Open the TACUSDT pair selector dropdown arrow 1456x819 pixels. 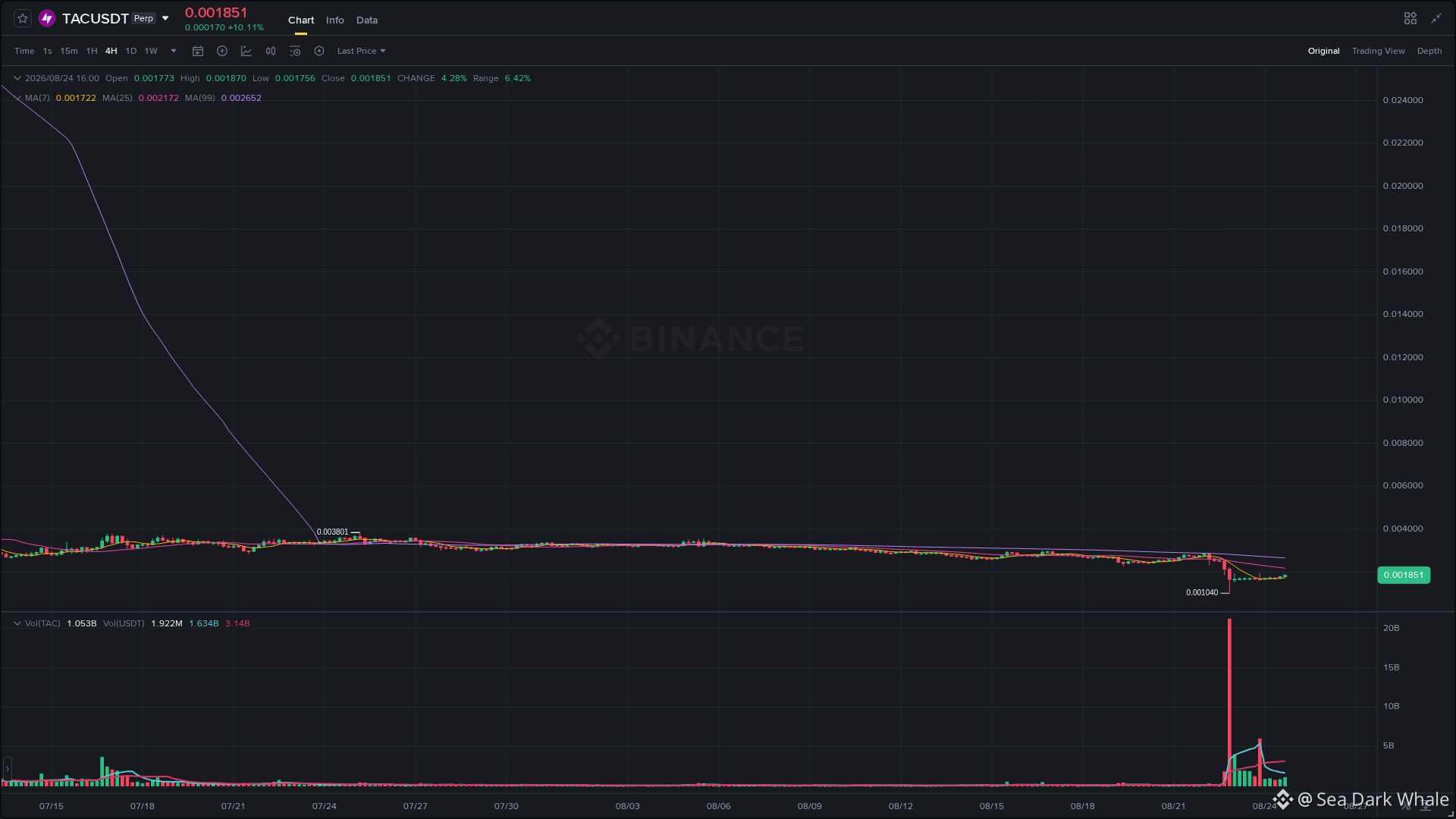[165, 18]
